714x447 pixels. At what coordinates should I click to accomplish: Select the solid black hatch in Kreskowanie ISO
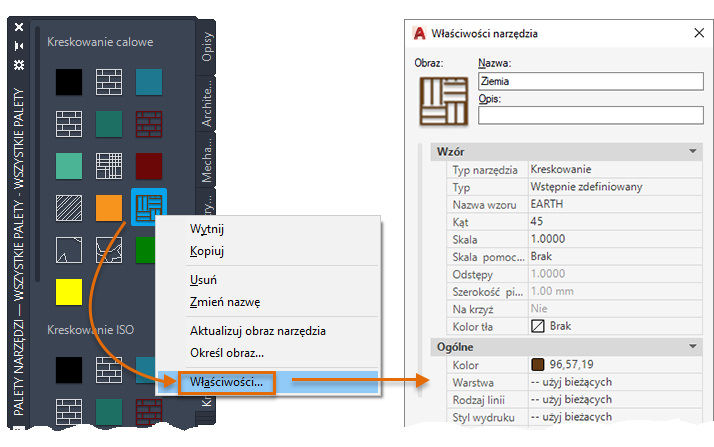[69, 370]
